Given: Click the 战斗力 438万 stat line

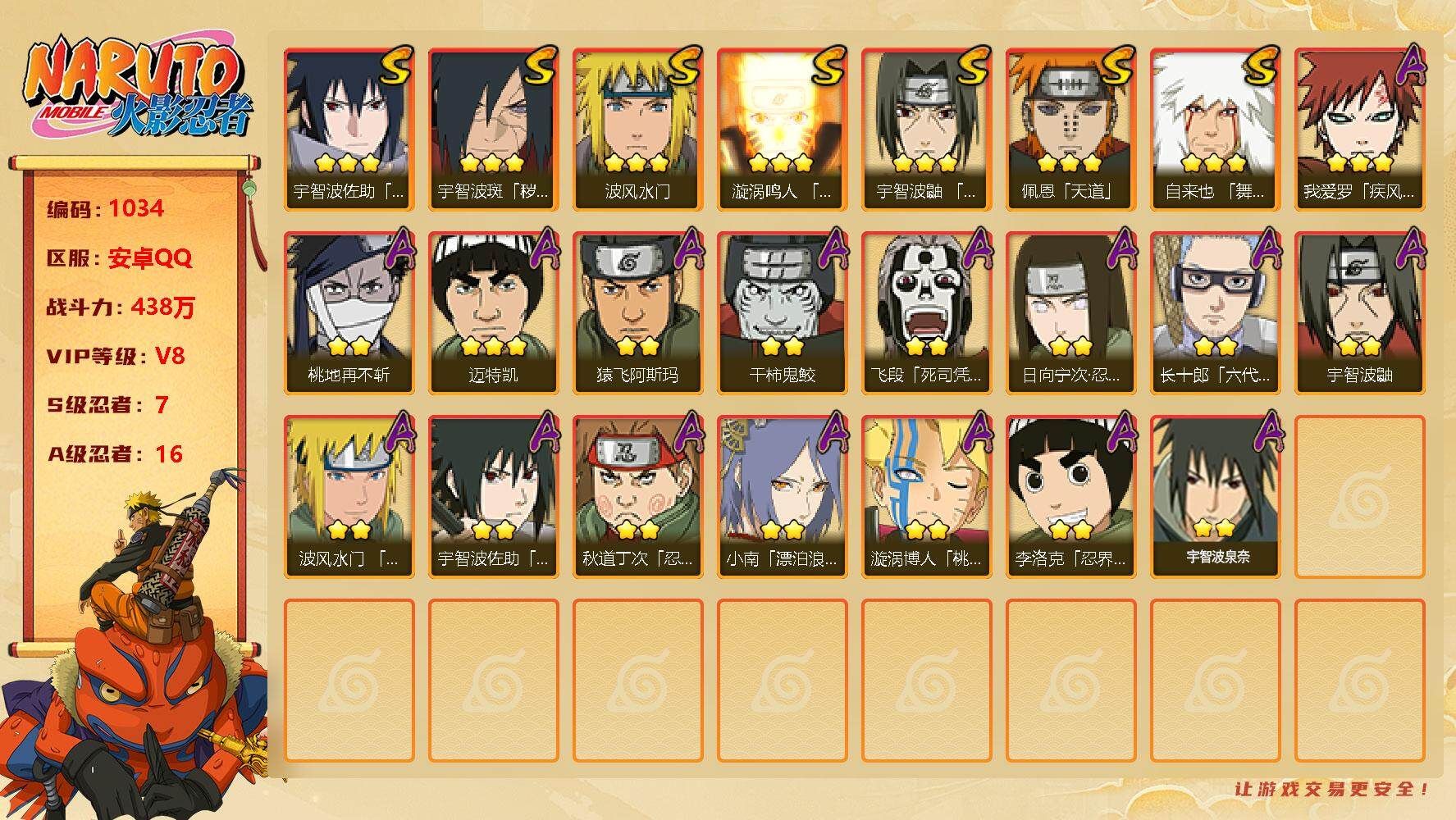Looking at the screenshot, I should [x=121, y=307].
